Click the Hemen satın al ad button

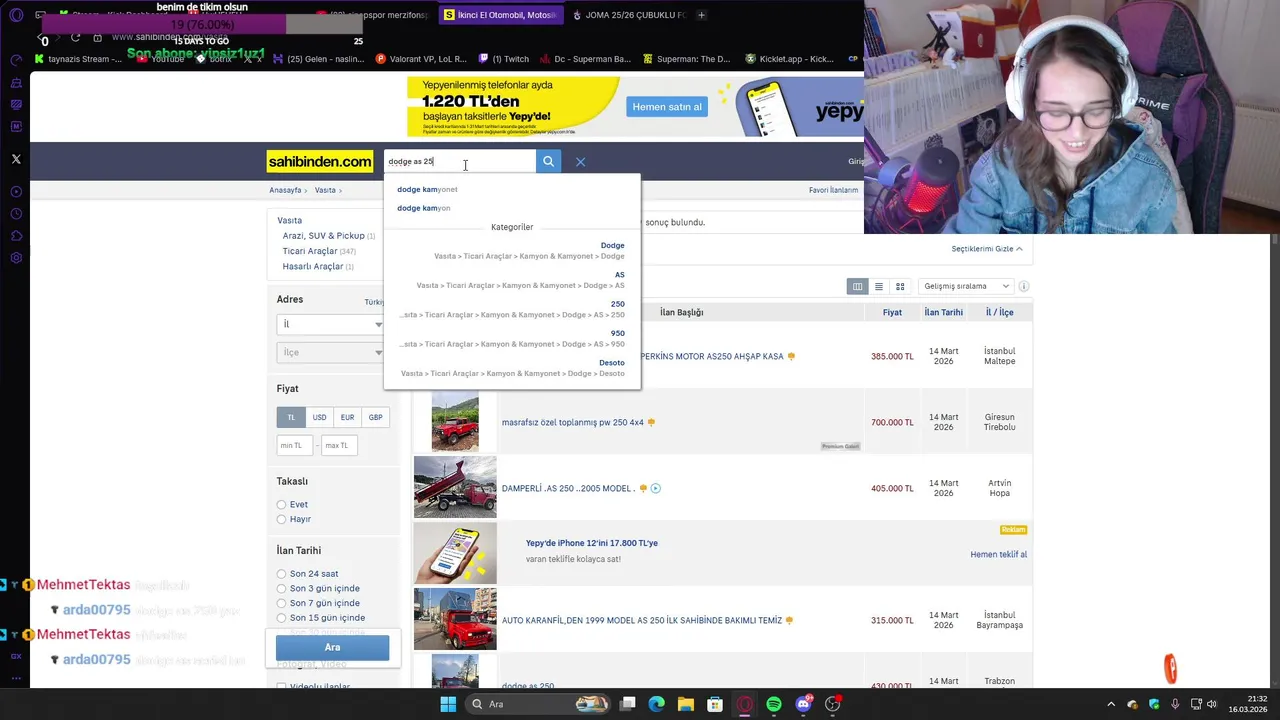pos(667,107)
